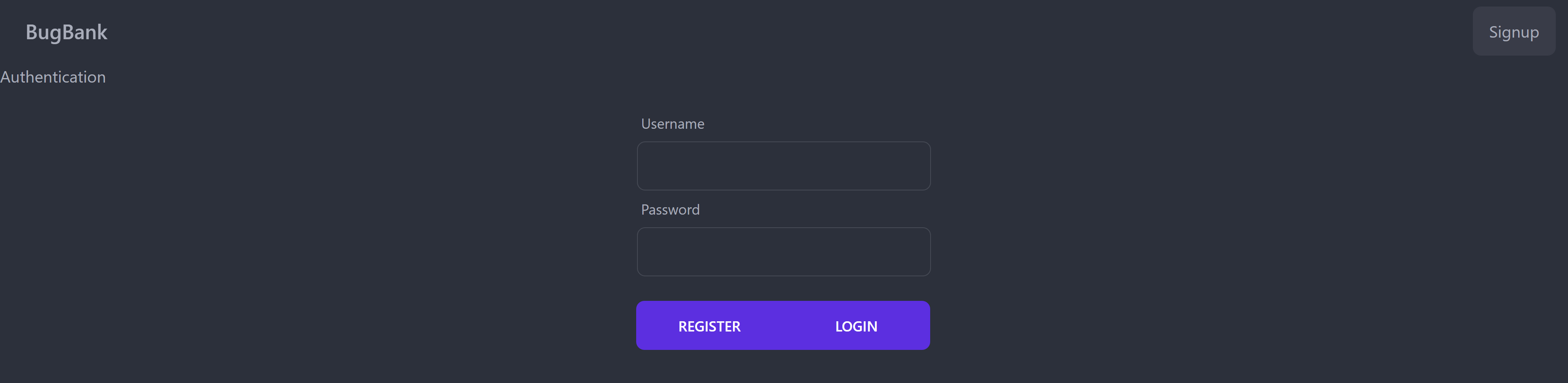Activate the purple REGISTER action
This screenshot has height=383, width=1568.
[x=709, y=326]
